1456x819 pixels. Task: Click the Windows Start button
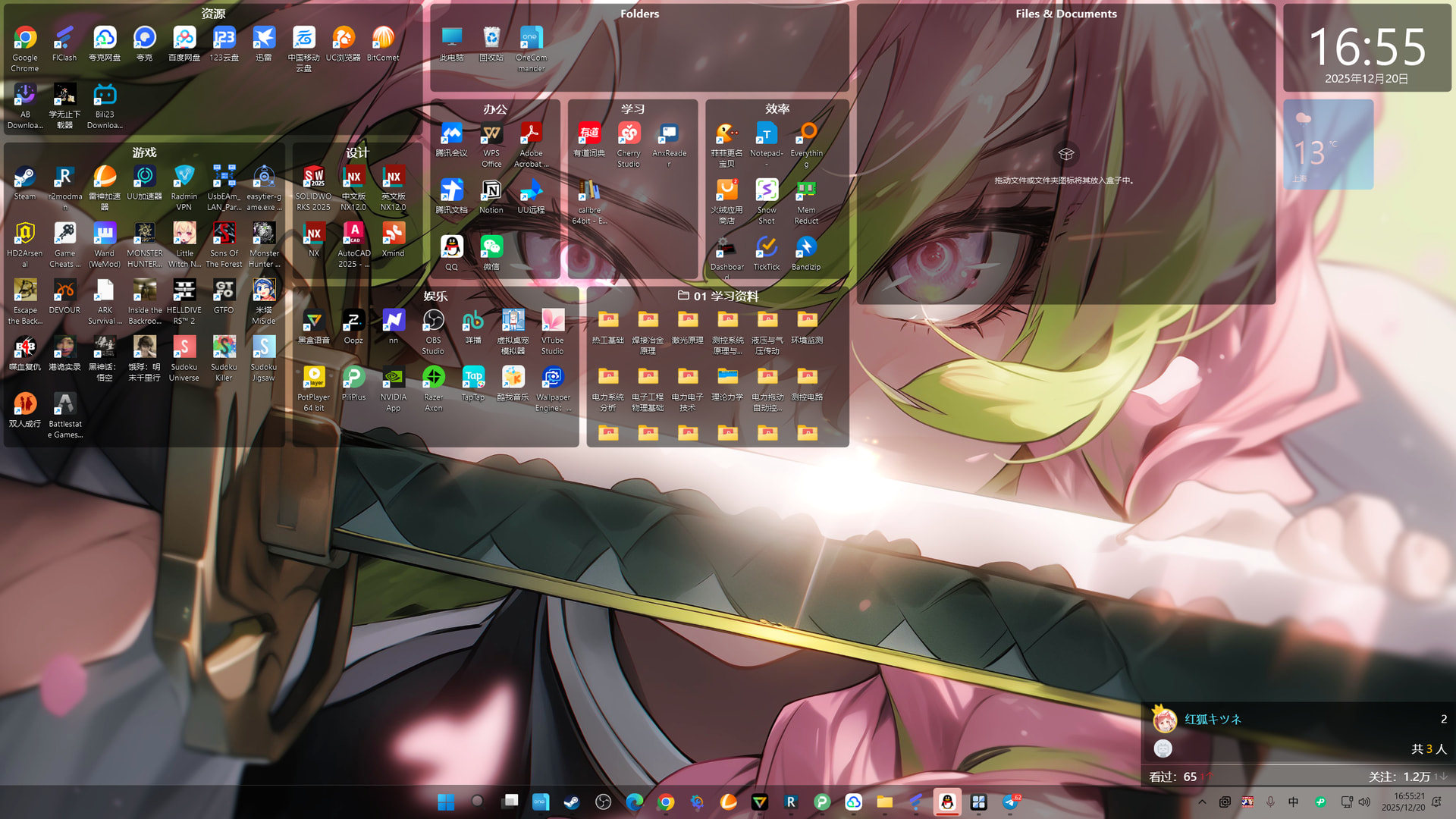(x=446, y=802)
